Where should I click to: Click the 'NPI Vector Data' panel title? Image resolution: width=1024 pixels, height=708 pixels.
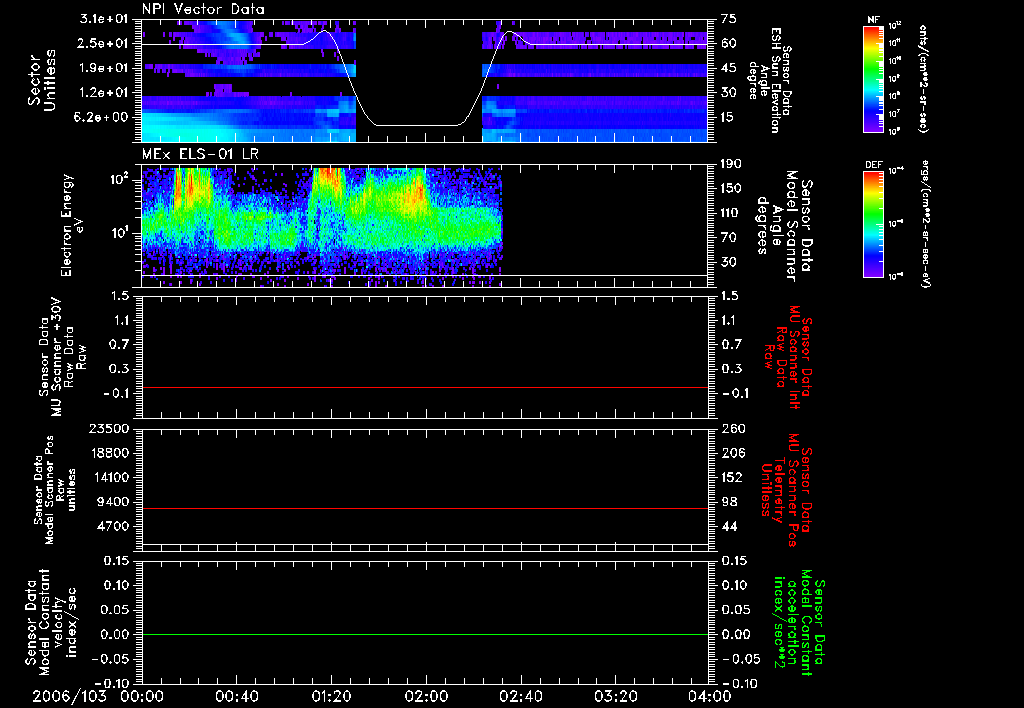203,9
